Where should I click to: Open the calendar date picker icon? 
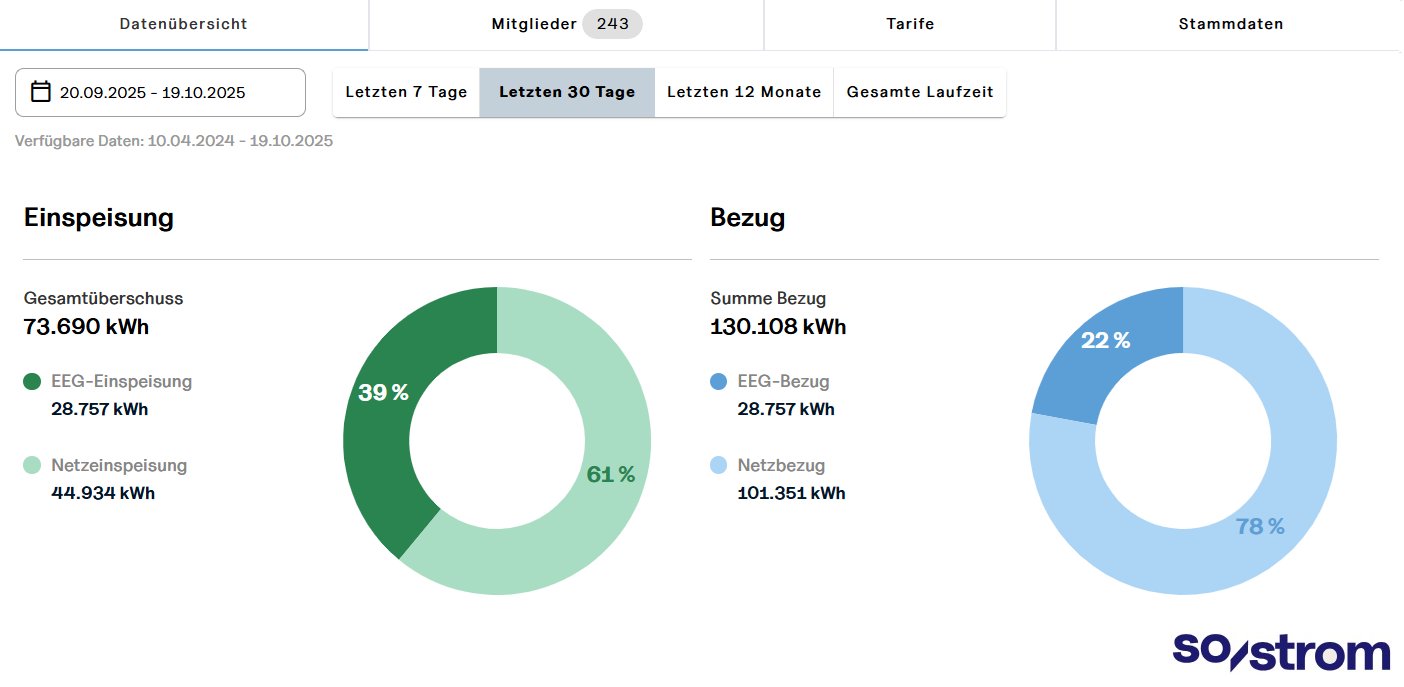click(40, 92)
